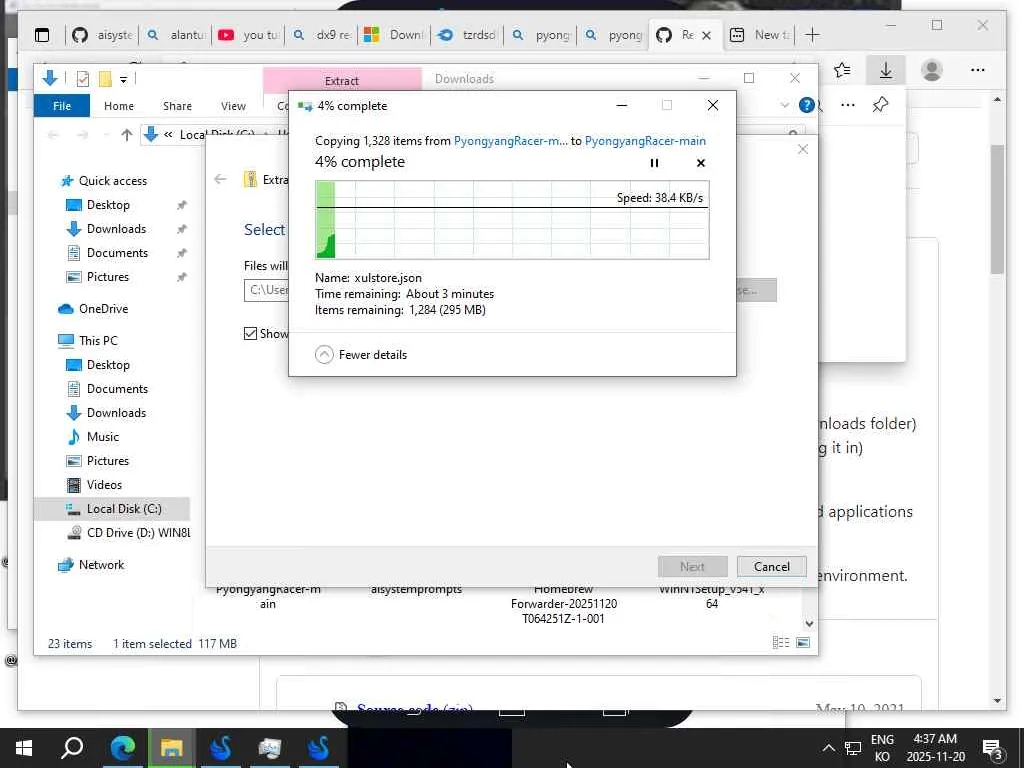Pause the file copy operation
The width and height of the screenshot is (1024, 768).
(654, 163)
